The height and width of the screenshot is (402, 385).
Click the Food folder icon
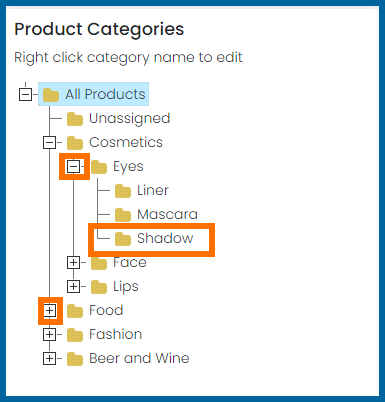[x=75, y=311]
